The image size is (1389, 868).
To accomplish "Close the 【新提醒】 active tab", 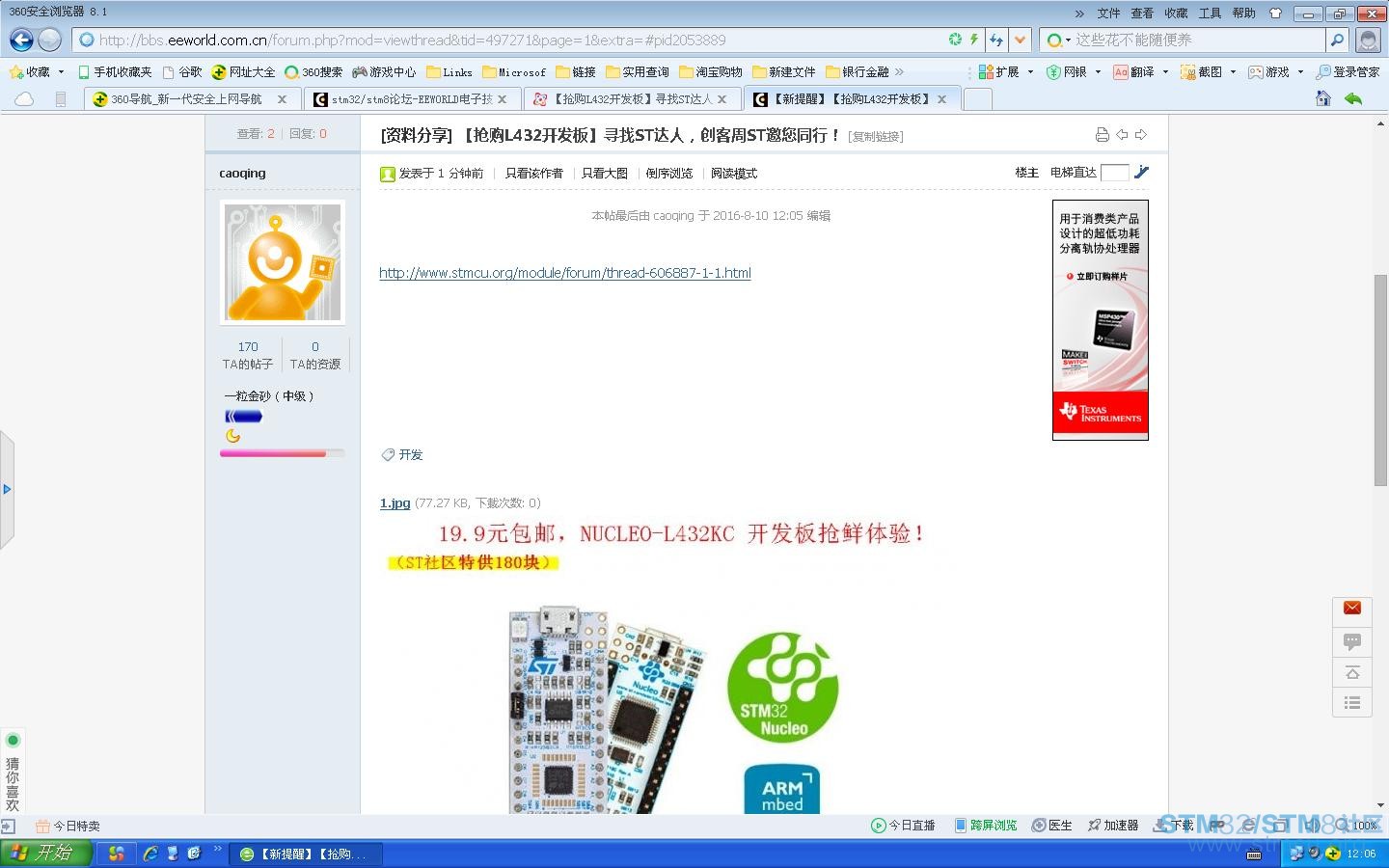I will click(942, 99).
